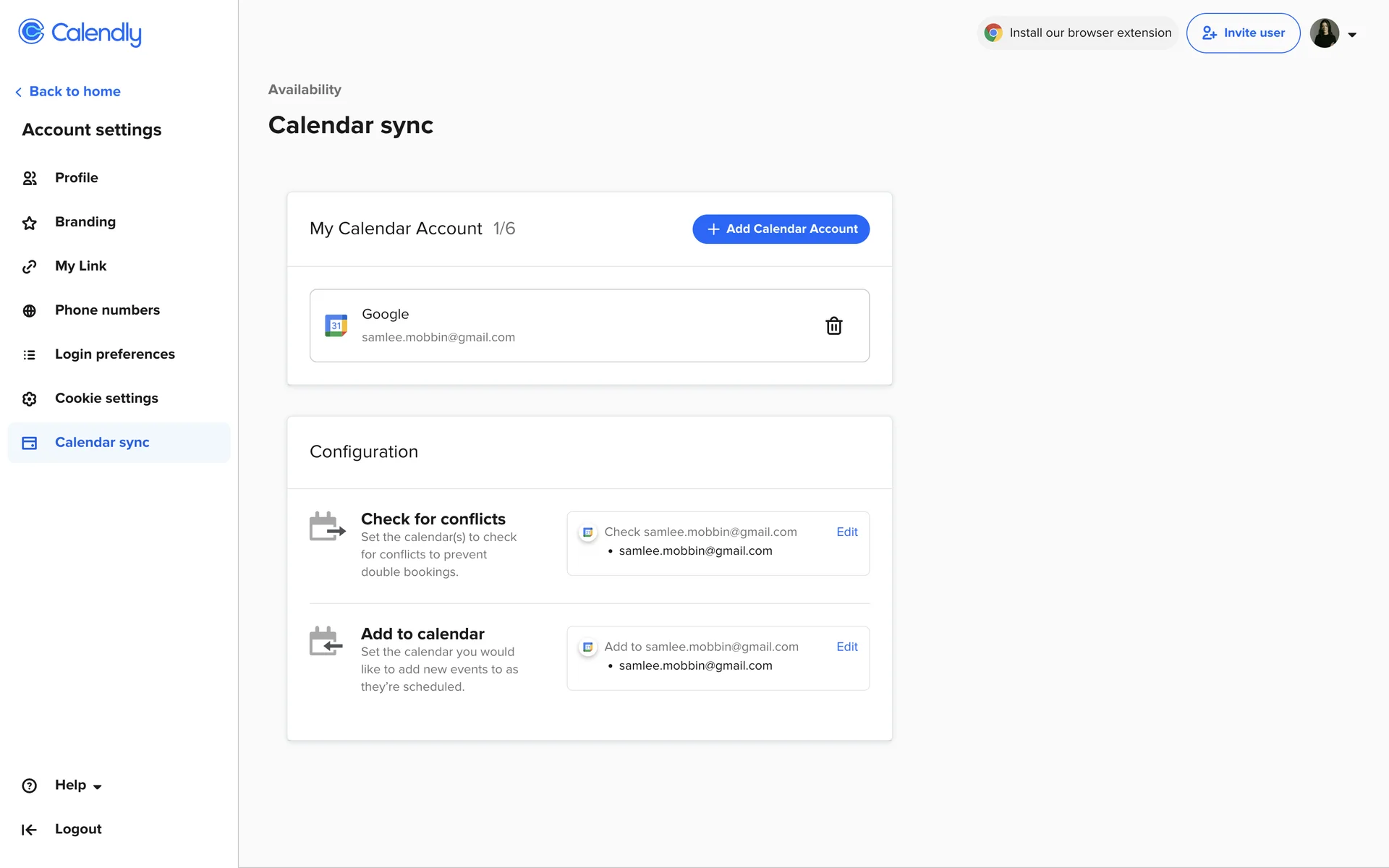Click the profile avatar picture
The width and height of the screenshot is (1389, 868).
pos(1324,33)
